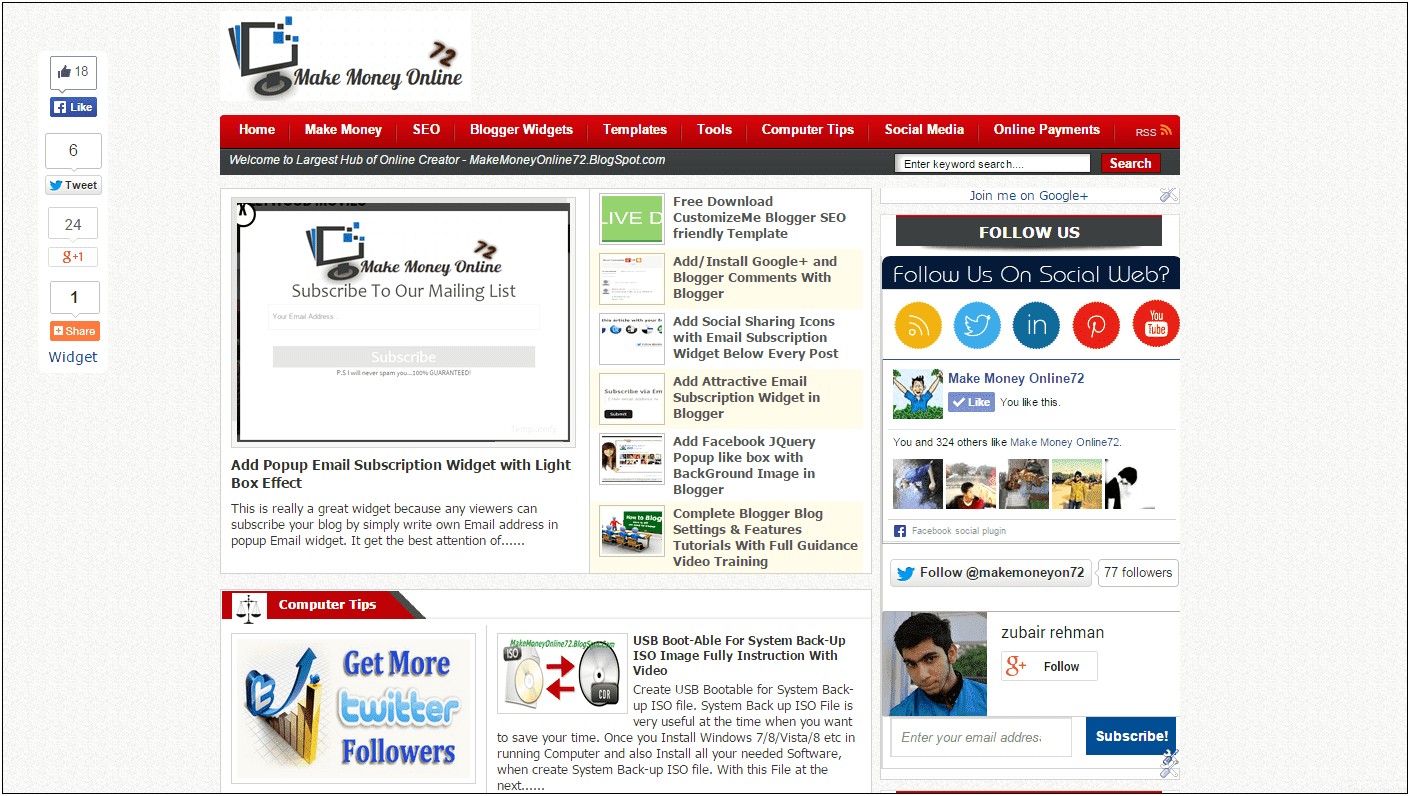The image size is (1410, 796).
Task: Click the keyword search input field
Action: click(992, 164)
